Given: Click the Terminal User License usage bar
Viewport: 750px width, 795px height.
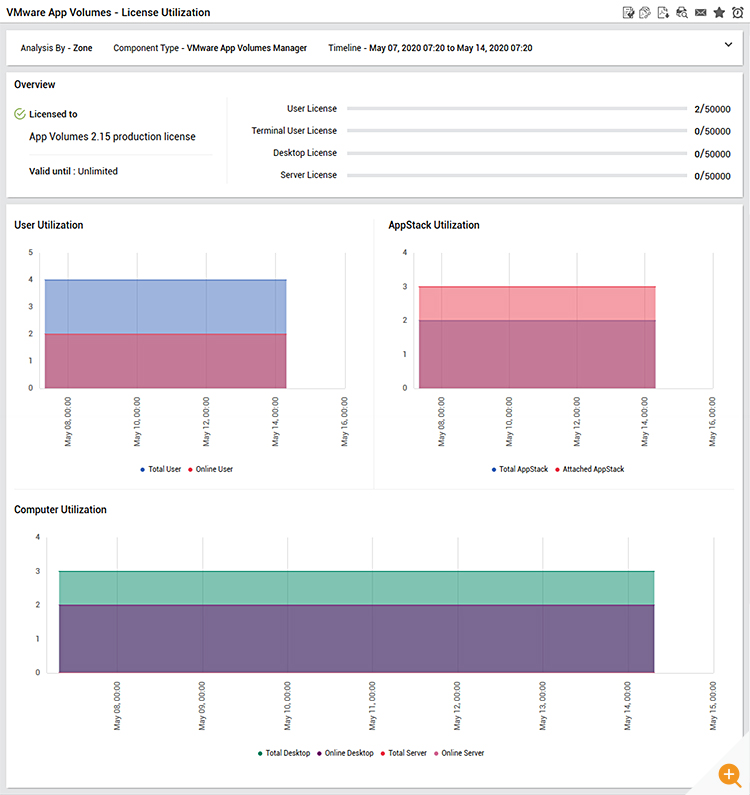Looking at the screenshot, I should [x=517, y=131].
